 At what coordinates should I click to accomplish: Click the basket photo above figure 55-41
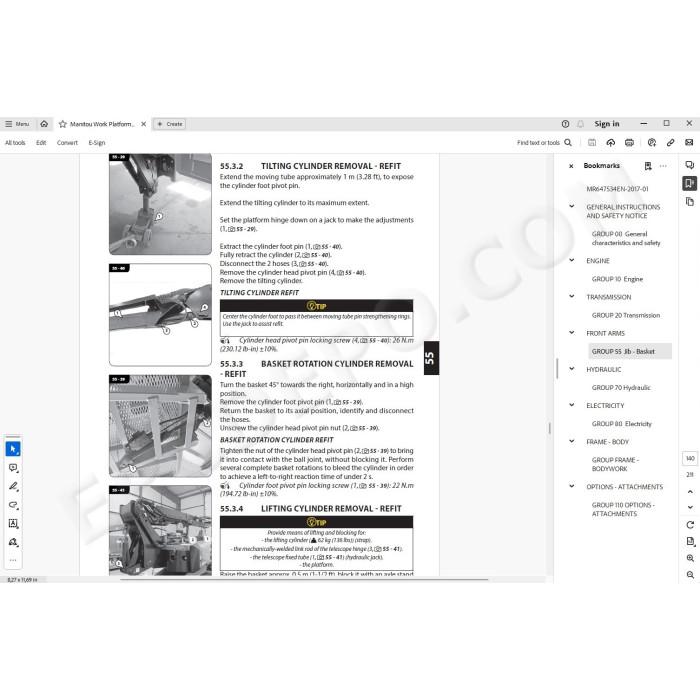(160, 426)
